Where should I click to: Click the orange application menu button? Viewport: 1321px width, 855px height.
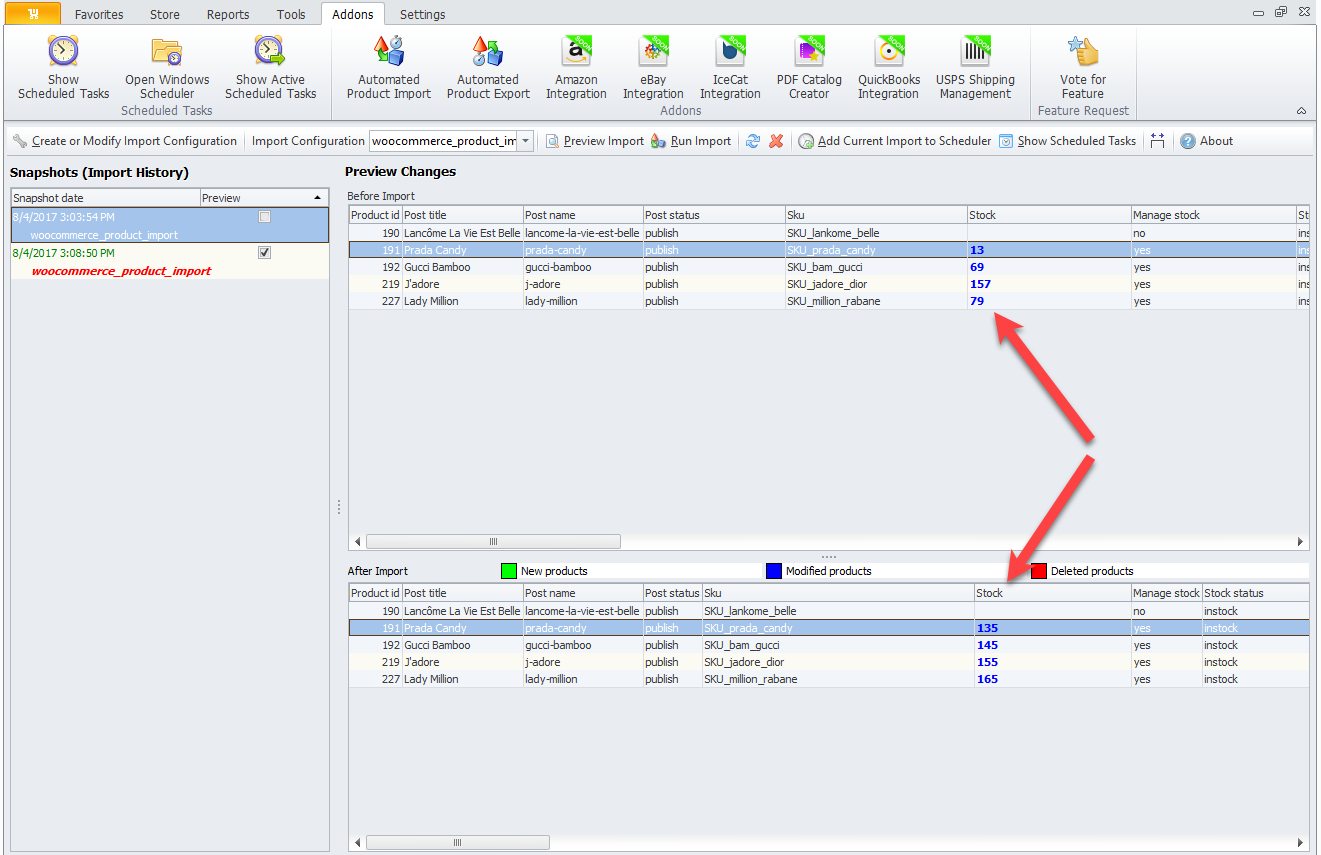click(33, 14)
